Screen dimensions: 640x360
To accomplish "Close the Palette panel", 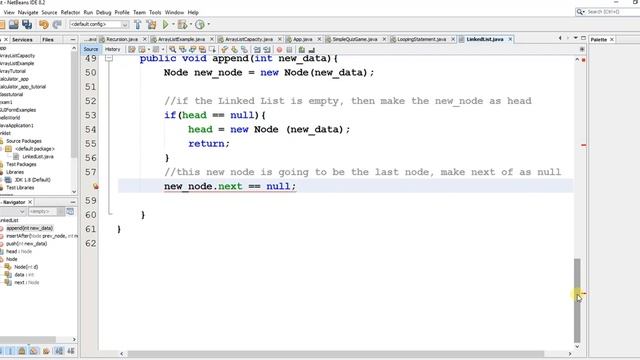I will pyautogui.click(x=612, y=40).
